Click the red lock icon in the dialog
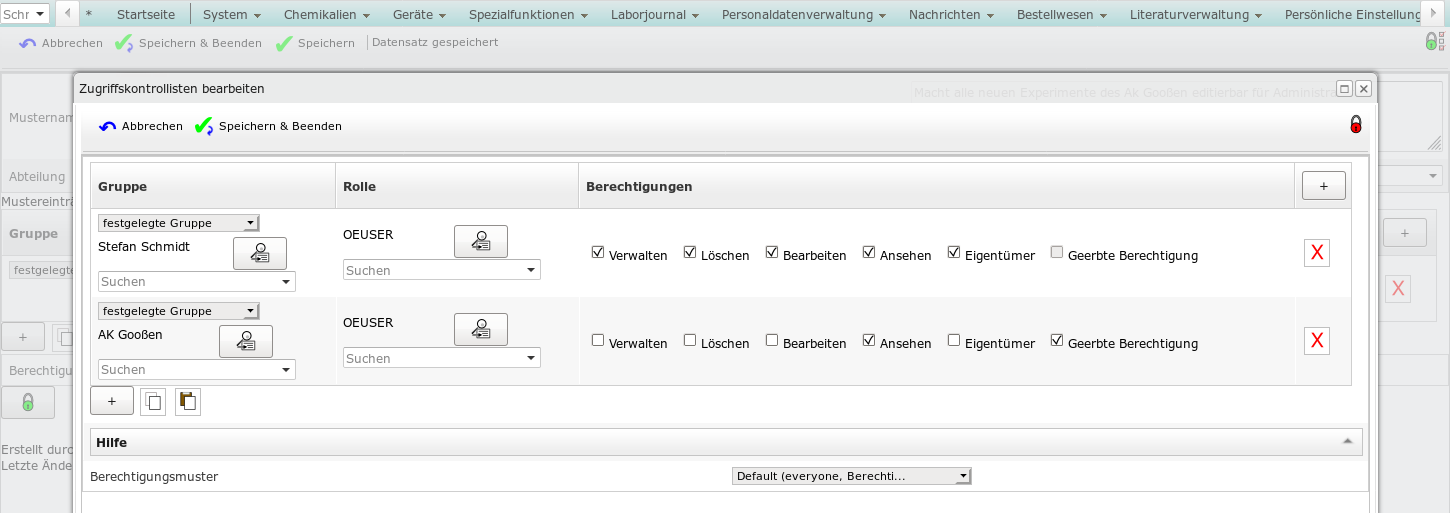This screenshot has width=1450, height=513. [1356, 125]
